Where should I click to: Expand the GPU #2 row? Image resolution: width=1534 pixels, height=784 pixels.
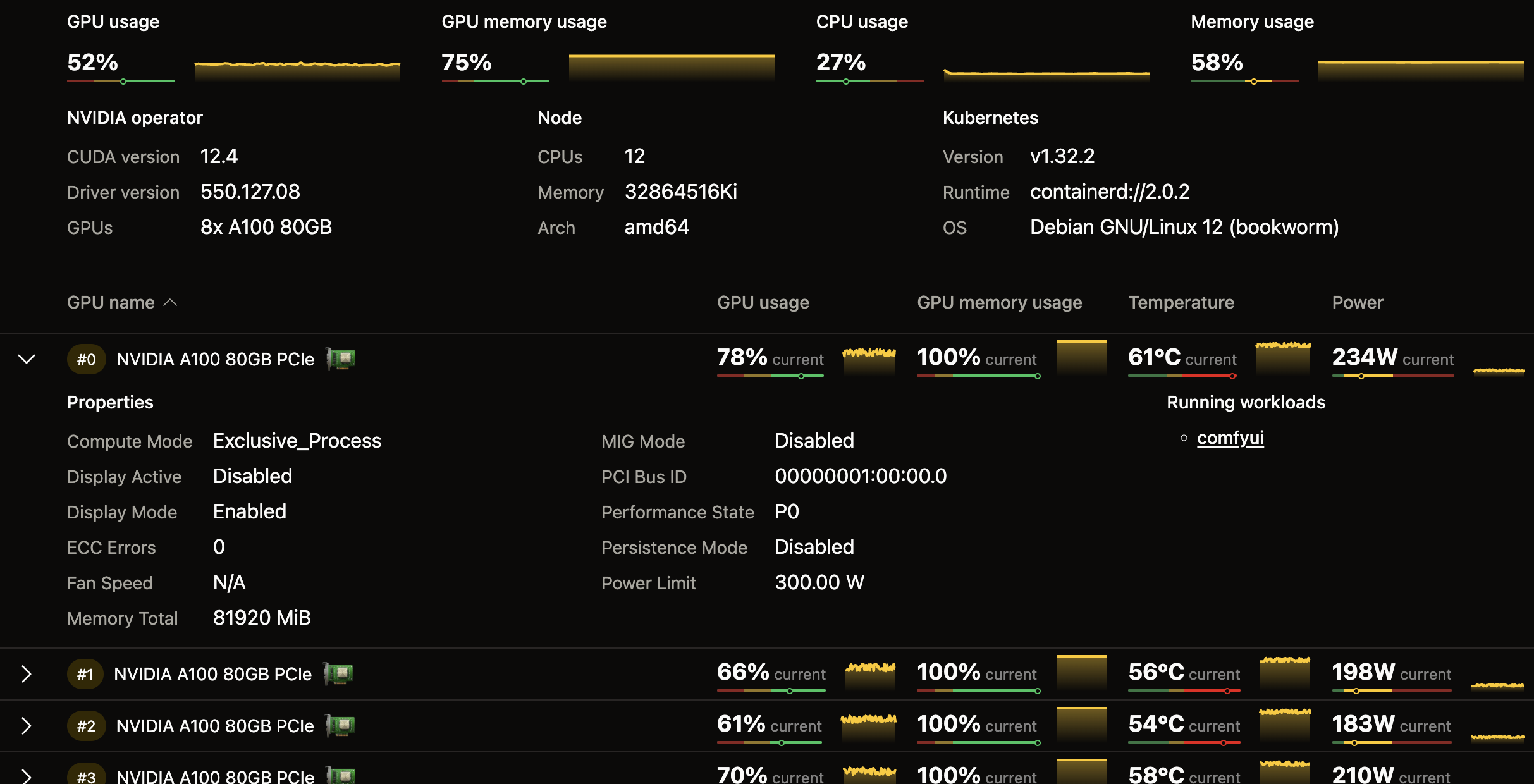[26, 726]
